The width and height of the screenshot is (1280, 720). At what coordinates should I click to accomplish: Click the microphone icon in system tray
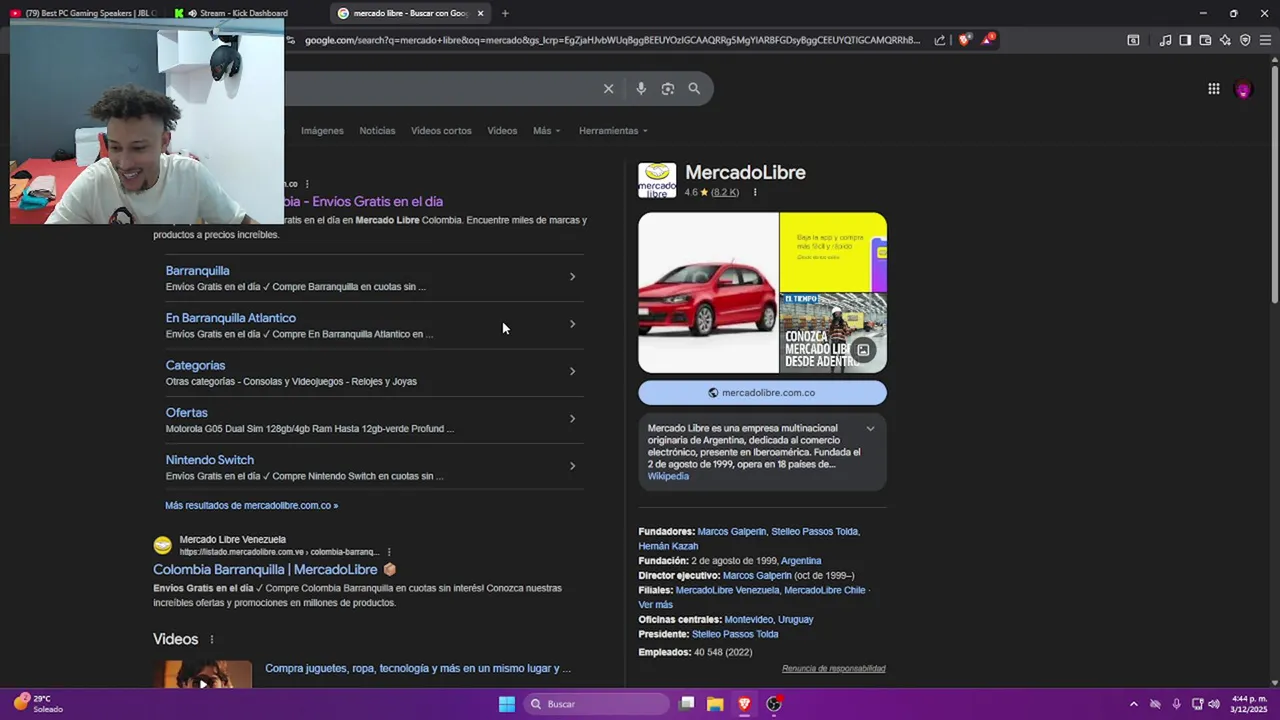1176,704
